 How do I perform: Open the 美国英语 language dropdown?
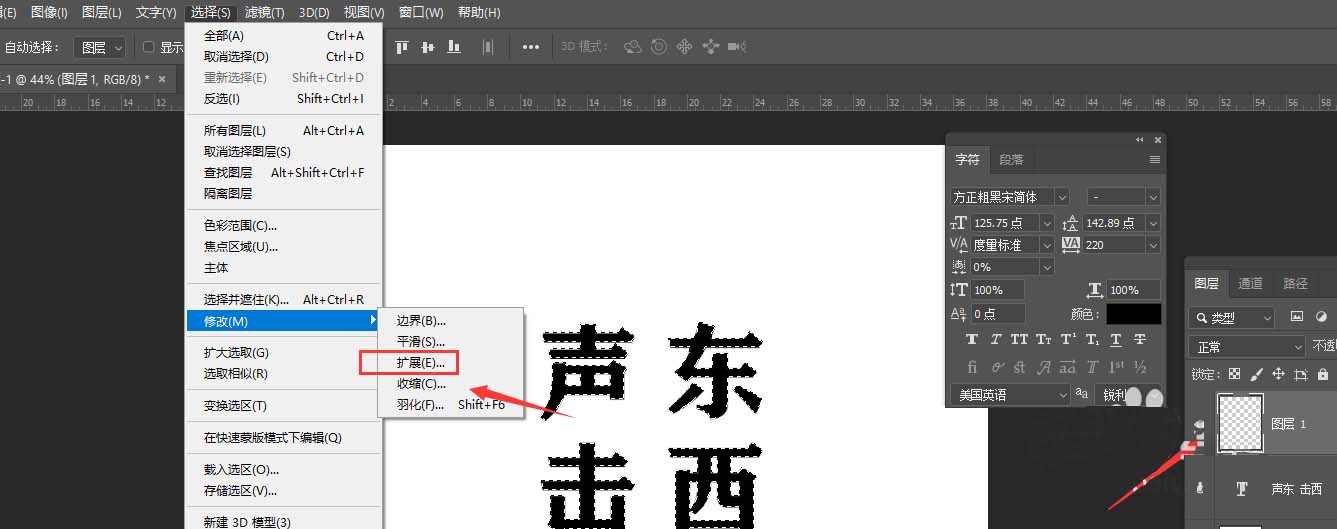point(1009,395)
